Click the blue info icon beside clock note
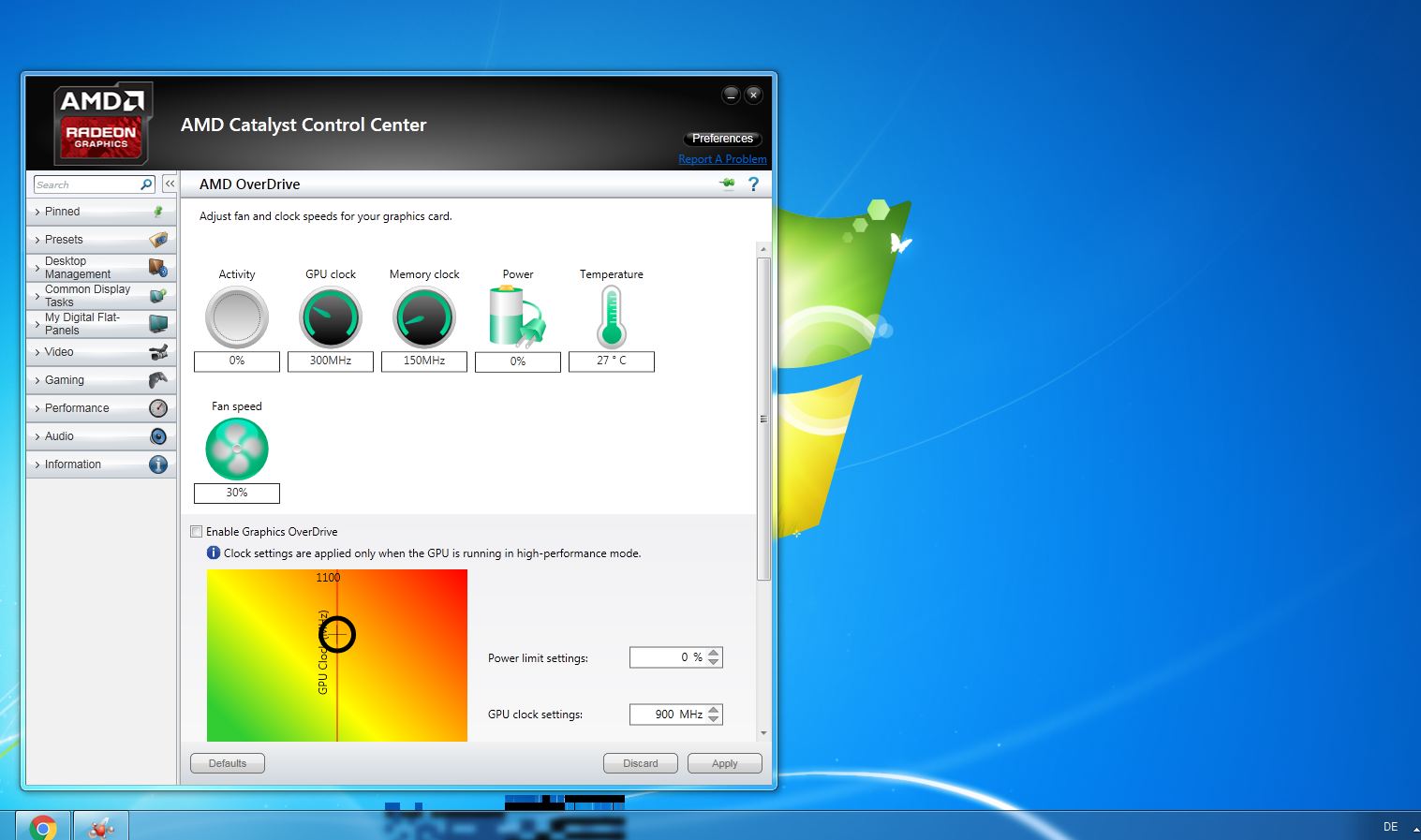 click(213, 553)
